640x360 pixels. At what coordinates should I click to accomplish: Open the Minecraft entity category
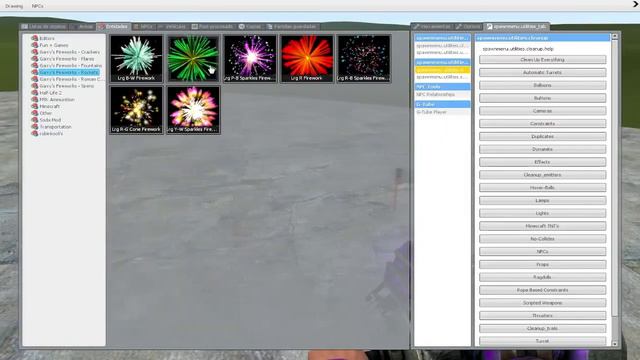49,107
